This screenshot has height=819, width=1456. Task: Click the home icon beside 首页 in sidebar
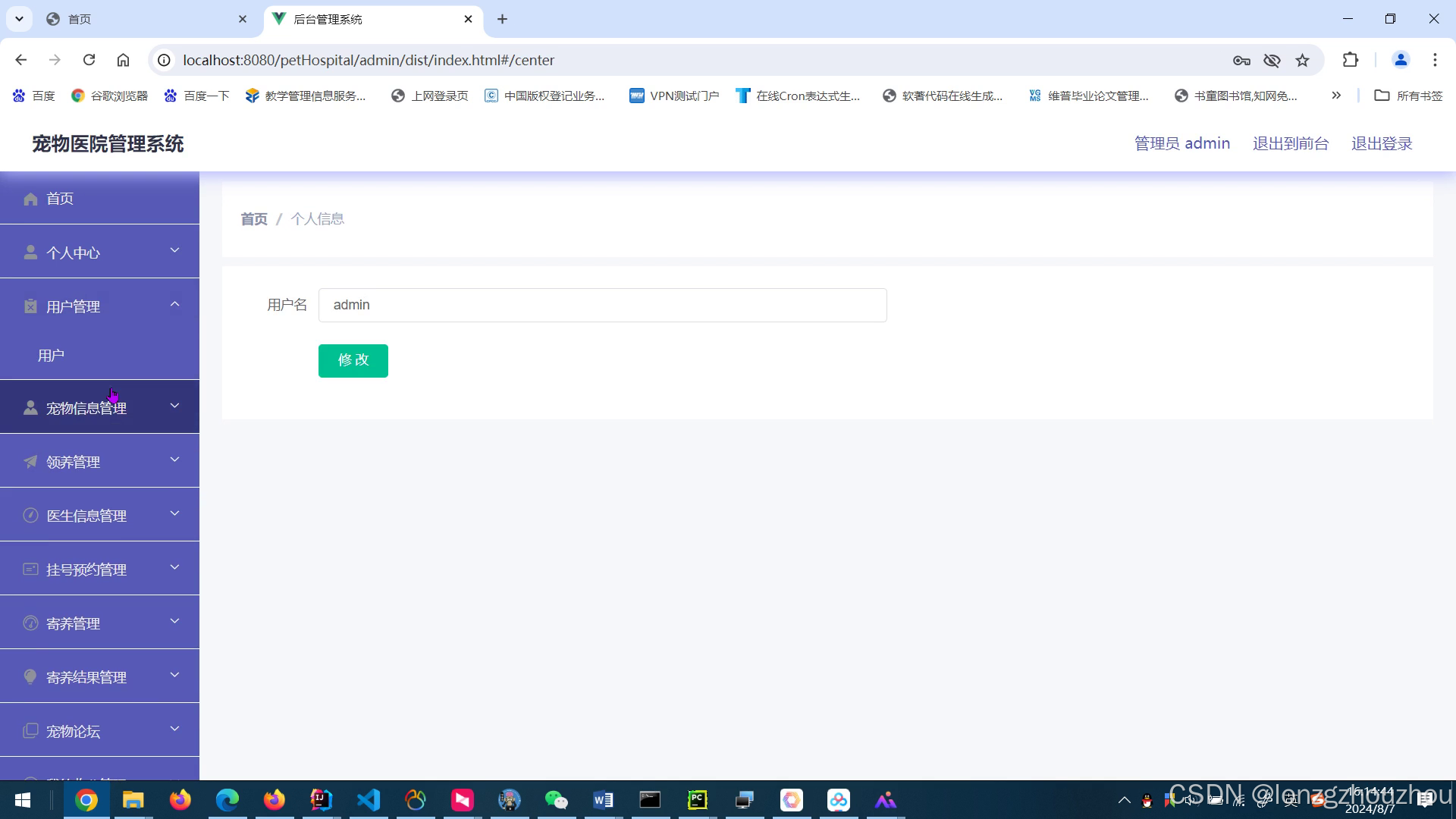click(30, 199)
